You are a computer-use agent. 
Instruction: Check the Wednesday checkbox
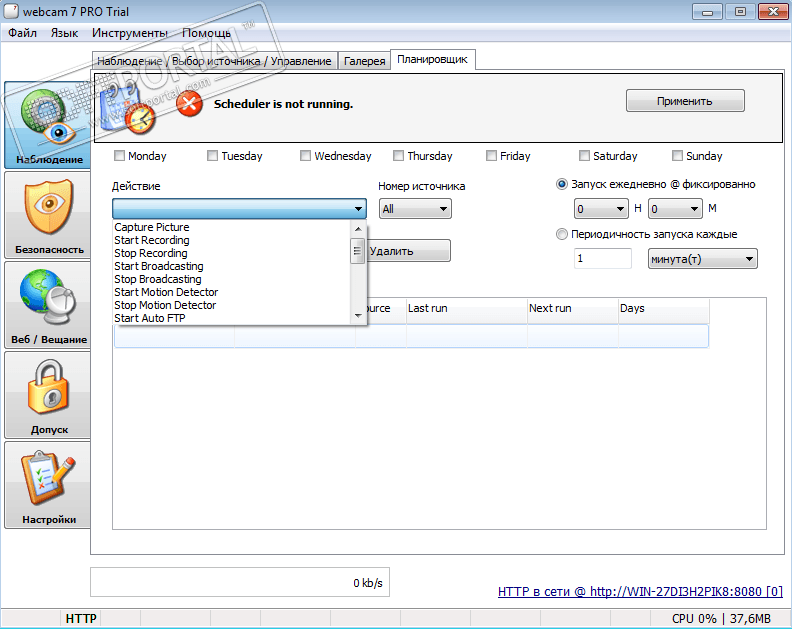pyautogui.click(x=305, y=156)
